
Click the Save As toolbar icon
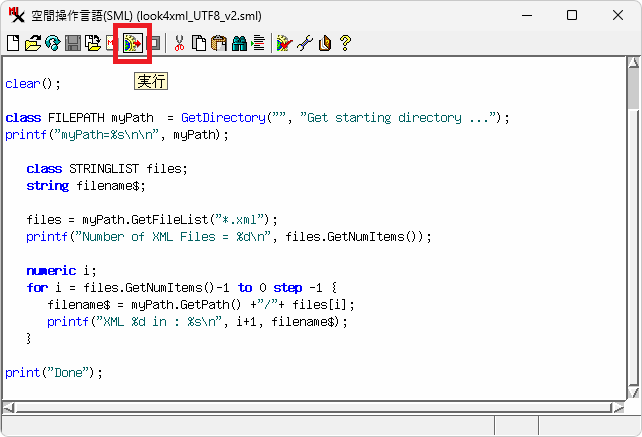coord(92,43)
